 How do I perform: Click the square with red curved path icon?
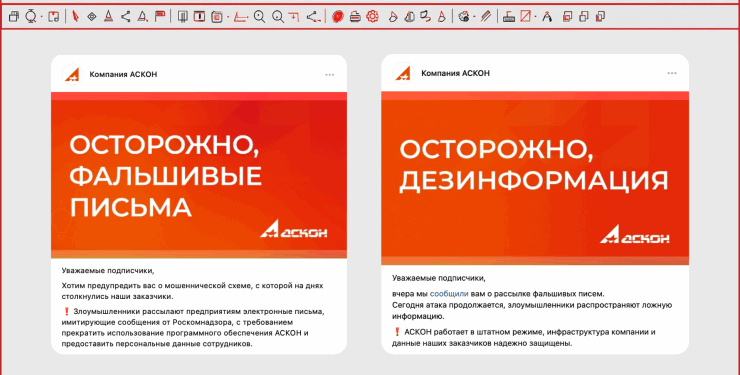[426, 17]
